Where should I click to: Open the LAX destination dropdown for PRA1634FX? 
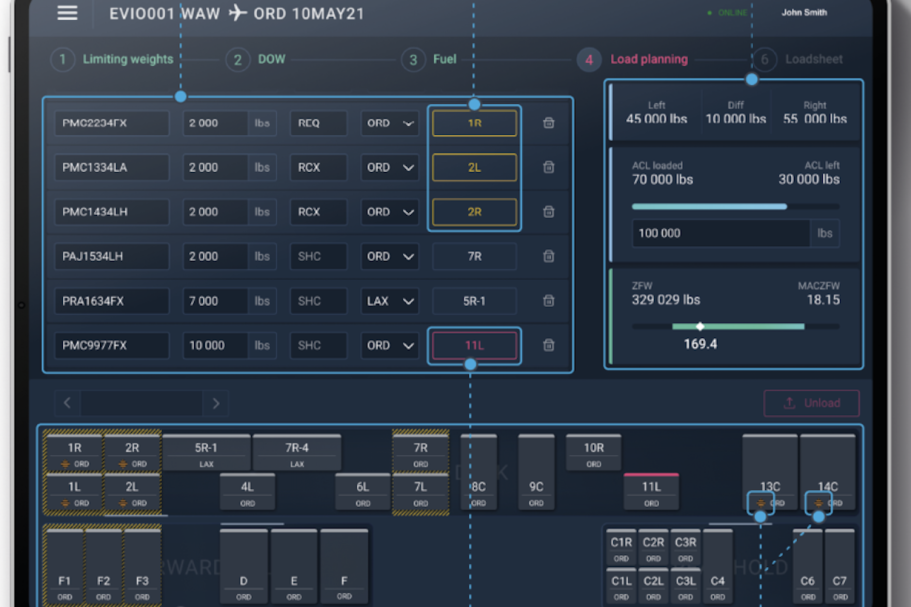point(389,301)
